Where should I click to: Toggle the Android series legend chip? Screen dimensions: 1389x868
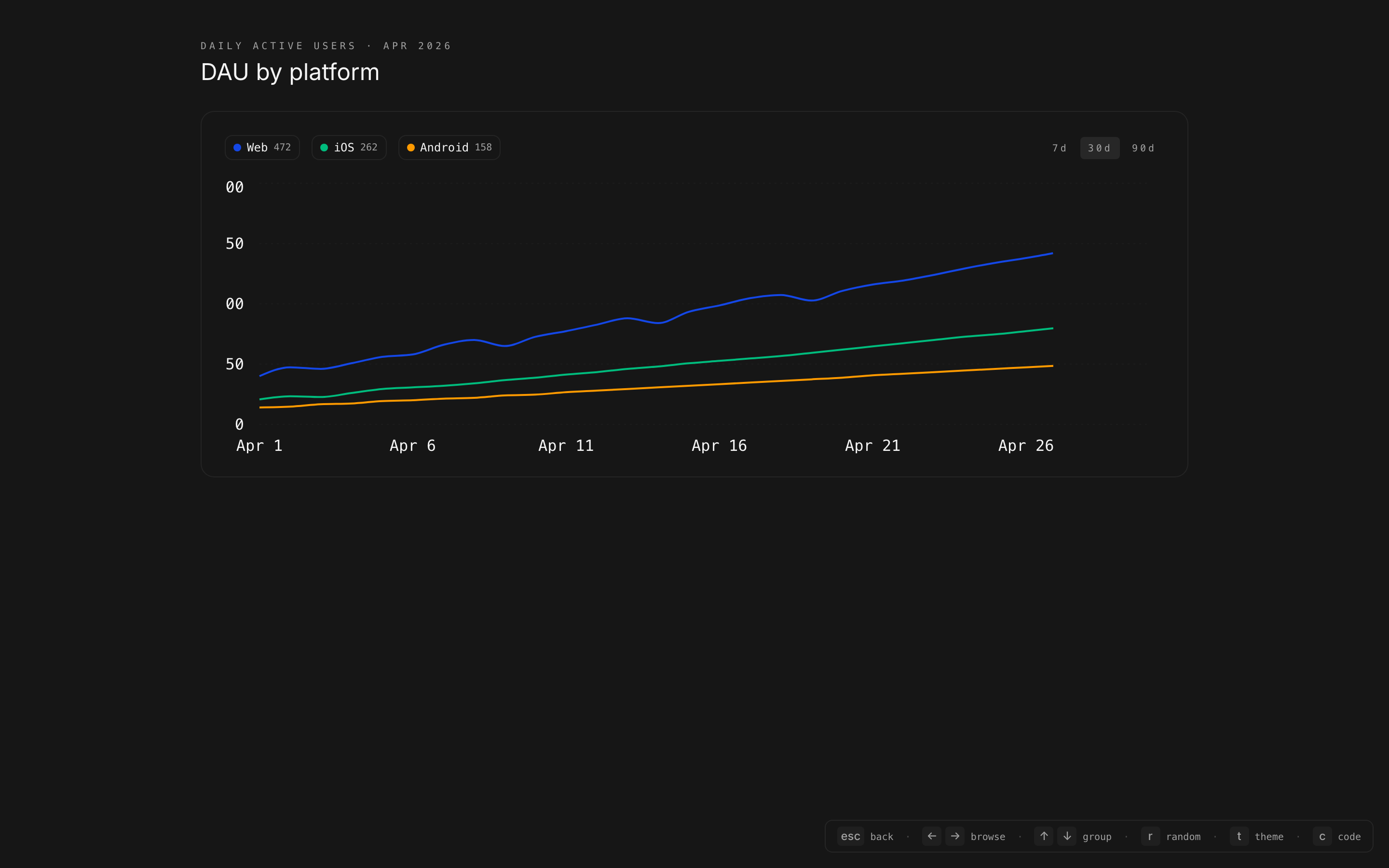(x=449, y=148)
